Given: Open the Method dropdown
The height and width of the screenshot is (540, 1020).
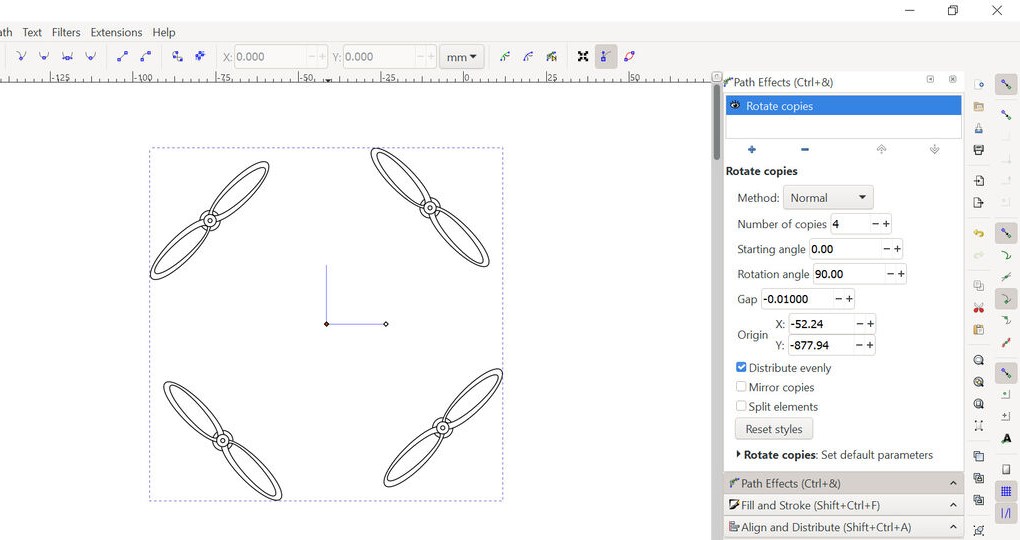Looking at the screenshot, I should (x=827, y=198).
